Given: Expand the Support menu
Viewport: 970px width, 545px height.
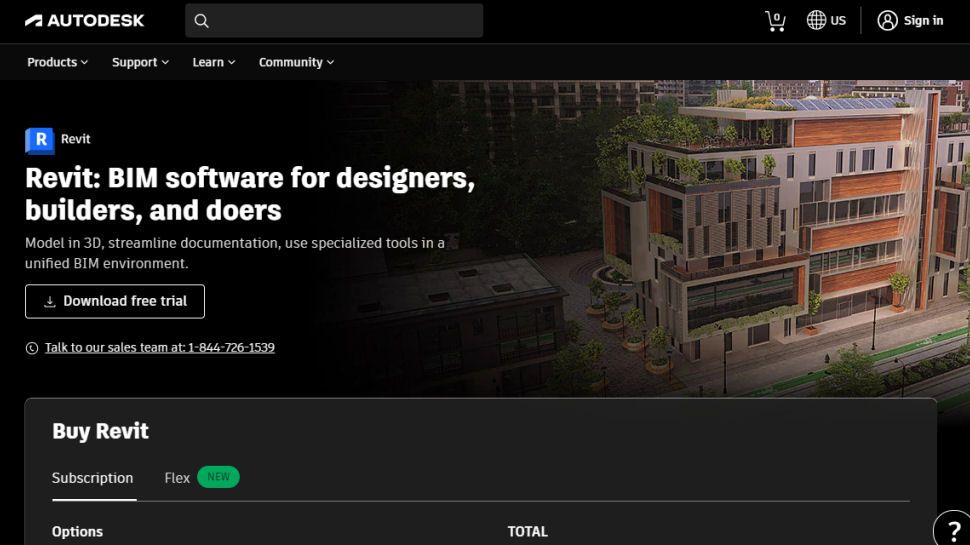Looking at the screenshot, I should pos(140,62).
